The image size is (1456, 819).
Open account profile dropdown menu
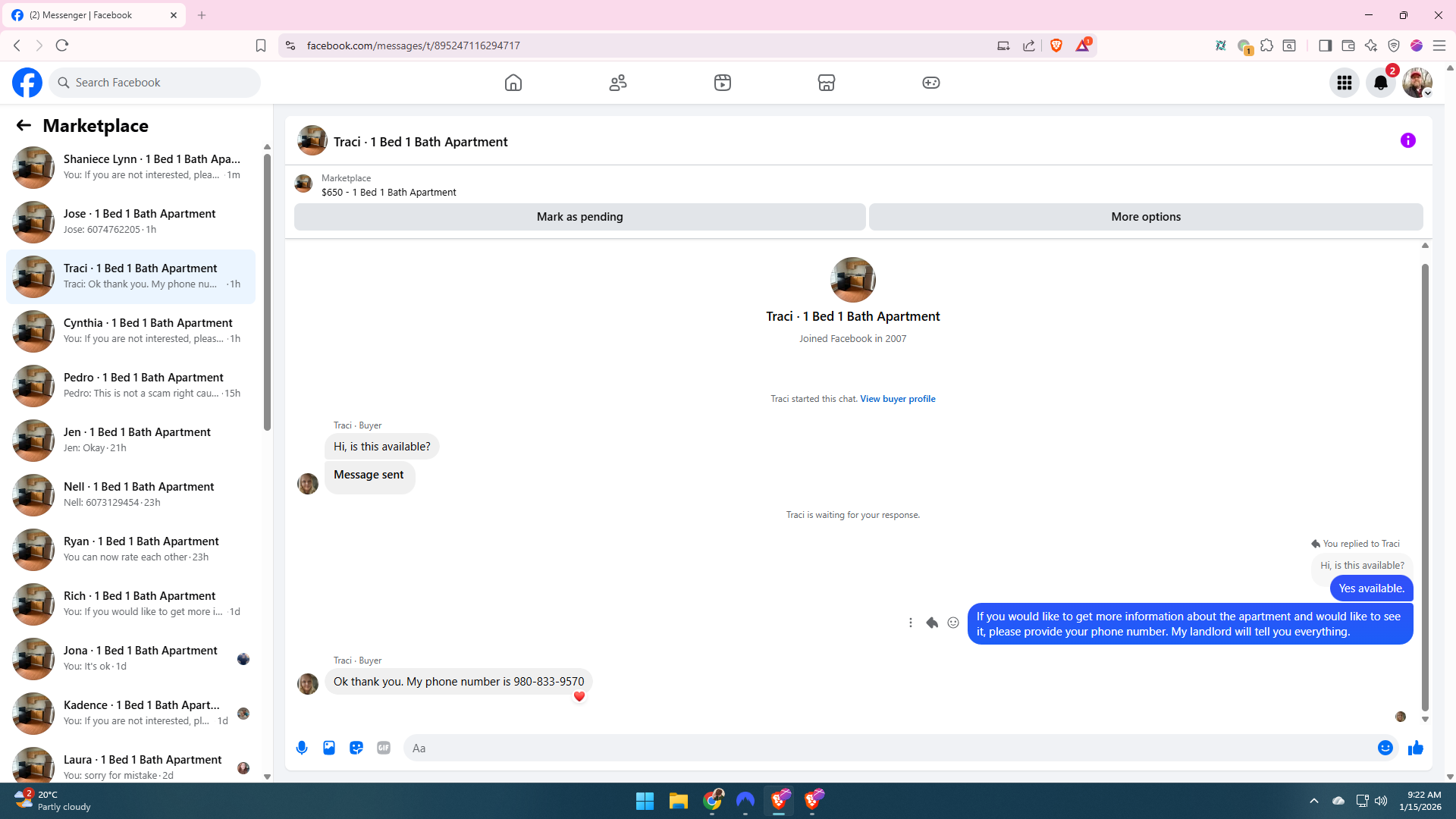point(1417,83)
